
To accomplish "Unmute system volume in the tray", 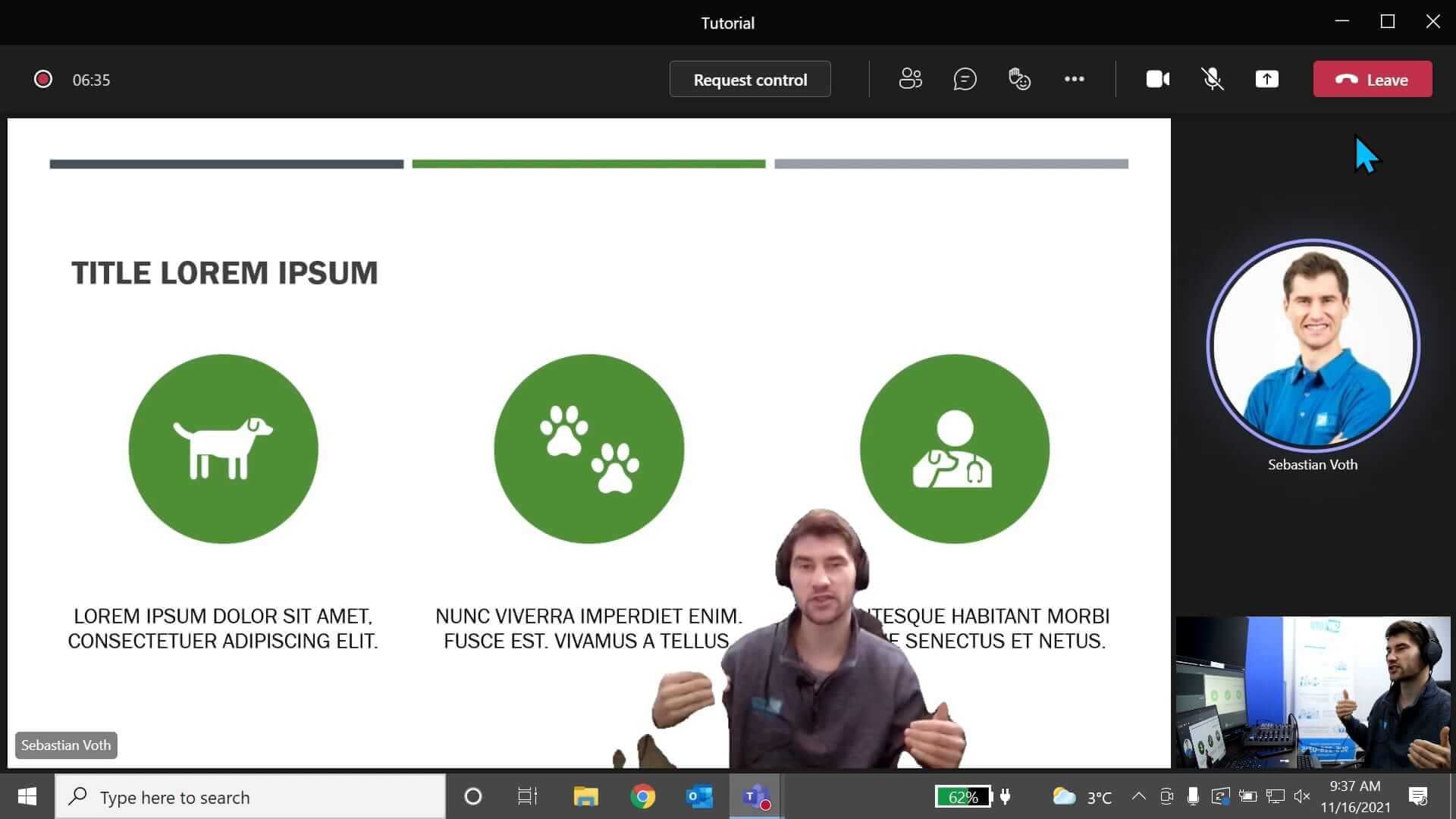I will tap(1302, 796).
